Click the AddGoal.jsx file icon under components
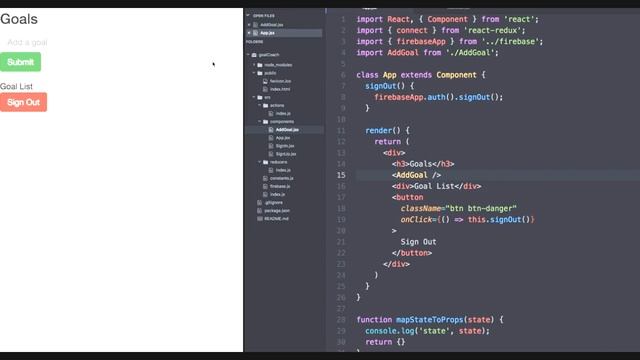This screenshot has height=360, width=640. tap(271, 130)
